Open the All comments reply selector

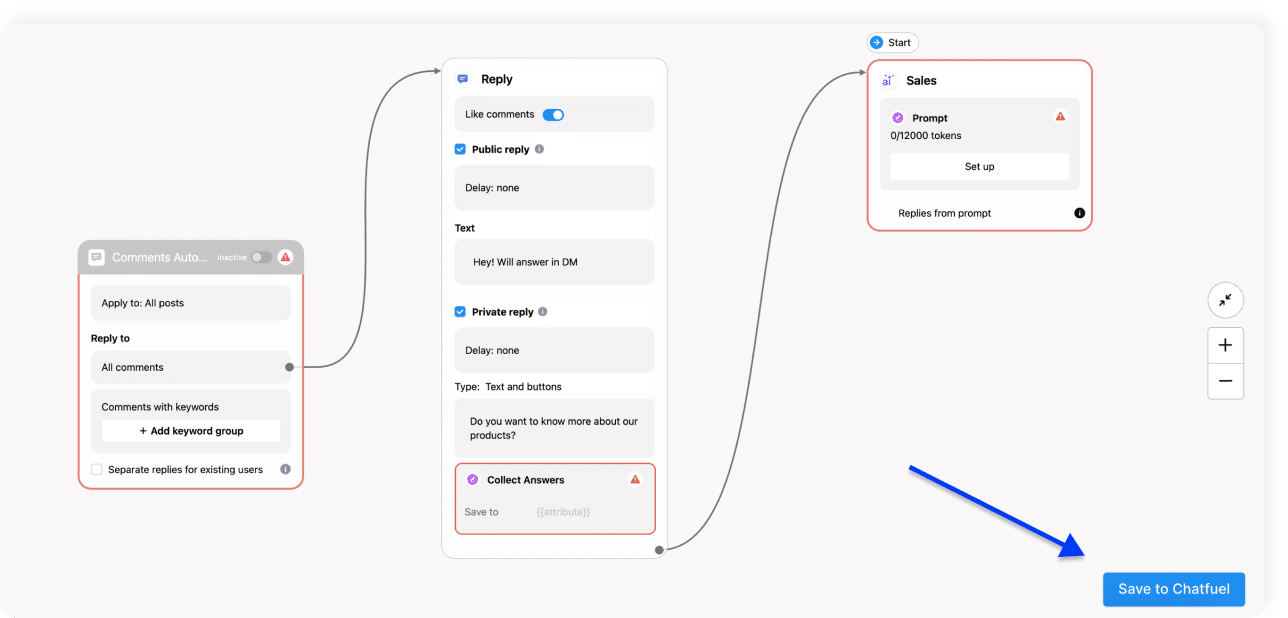click(x=190, y=367)
